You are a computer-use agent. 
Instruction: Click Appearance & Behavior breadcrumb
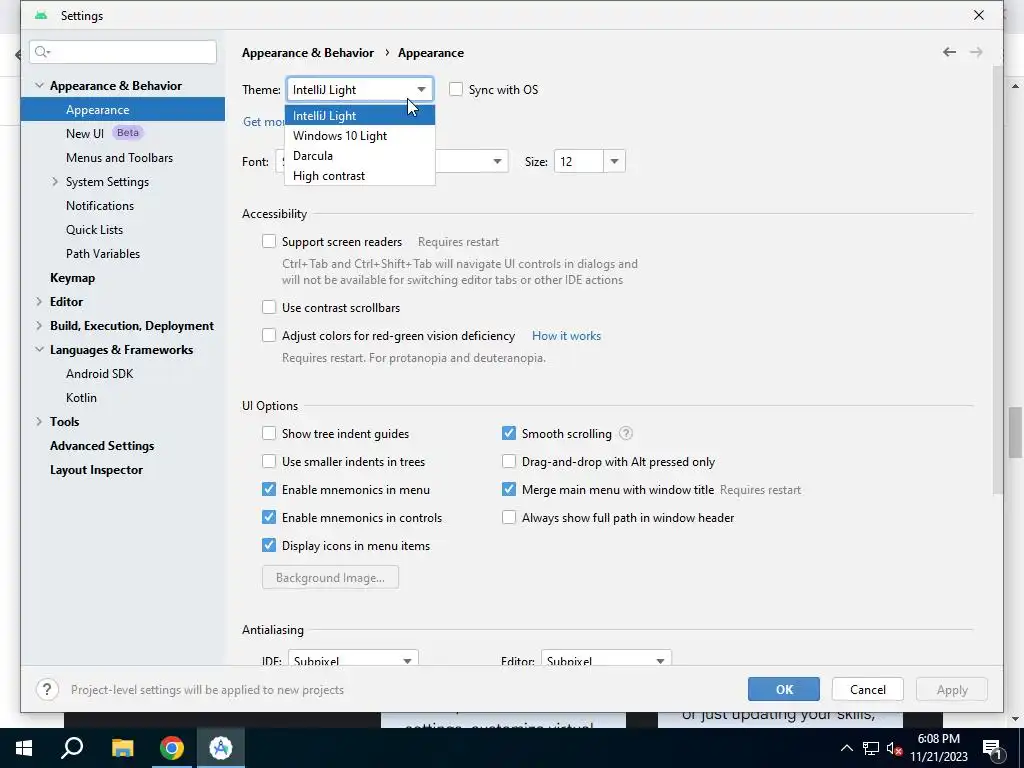tap(308, 53)
